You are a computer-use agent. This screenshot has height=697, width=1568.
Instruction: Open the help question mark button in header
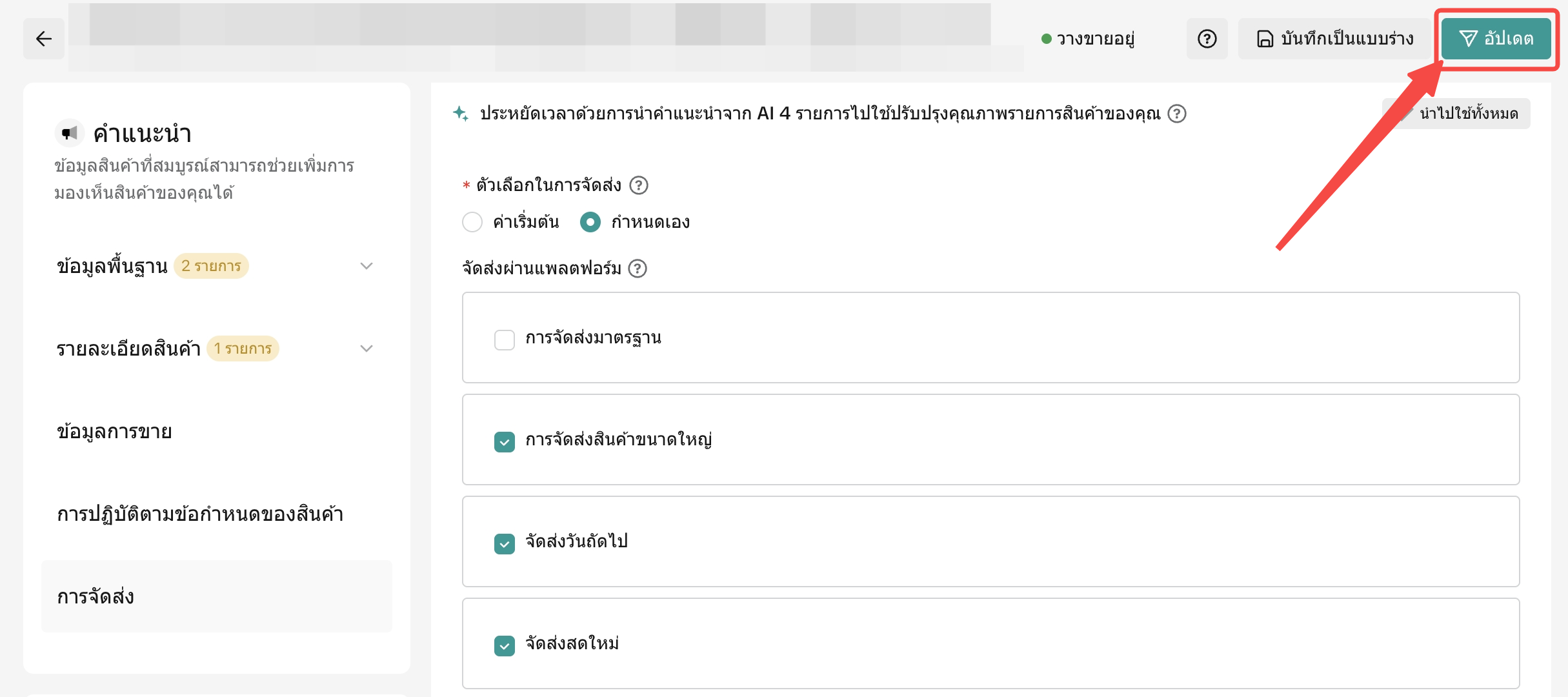[1207, 39]
